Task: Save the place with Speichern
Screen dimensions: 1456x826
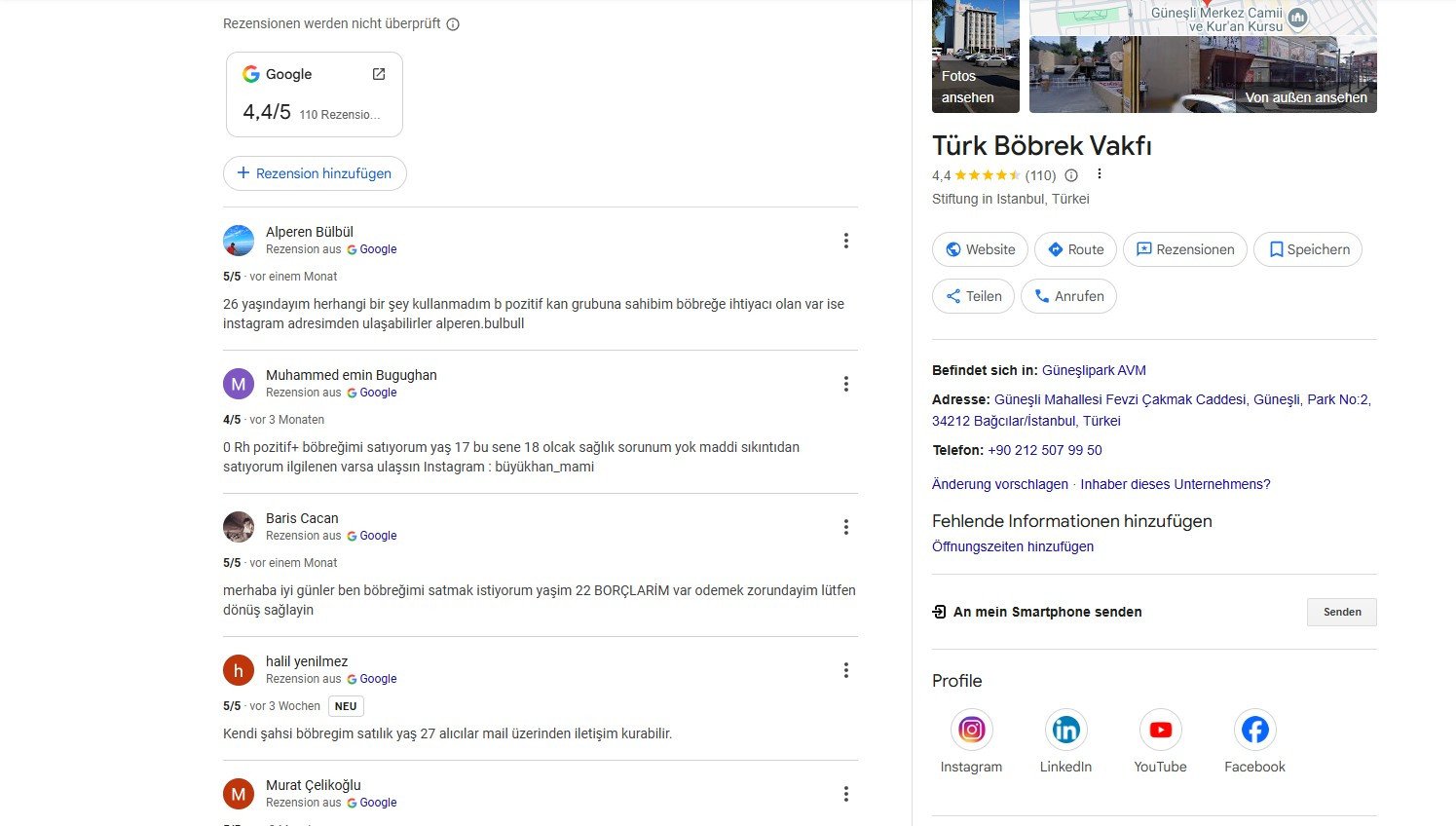Action: [1308, 249]
